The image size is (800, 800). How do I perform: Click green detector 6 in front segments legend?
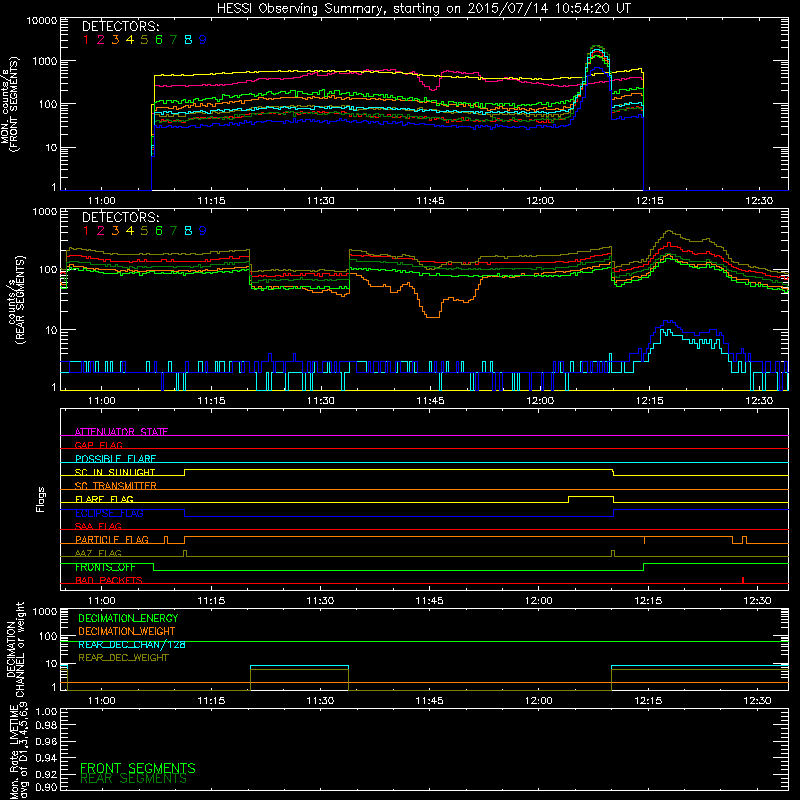click(159, 40)
